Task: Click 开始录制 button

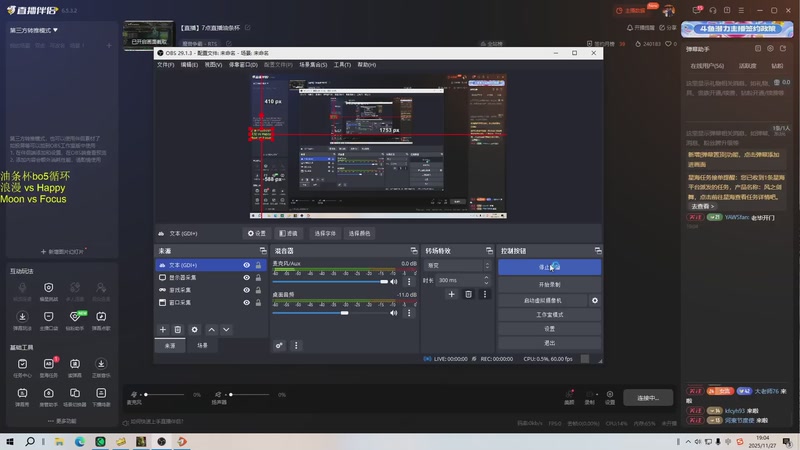Action: point(549,284)
